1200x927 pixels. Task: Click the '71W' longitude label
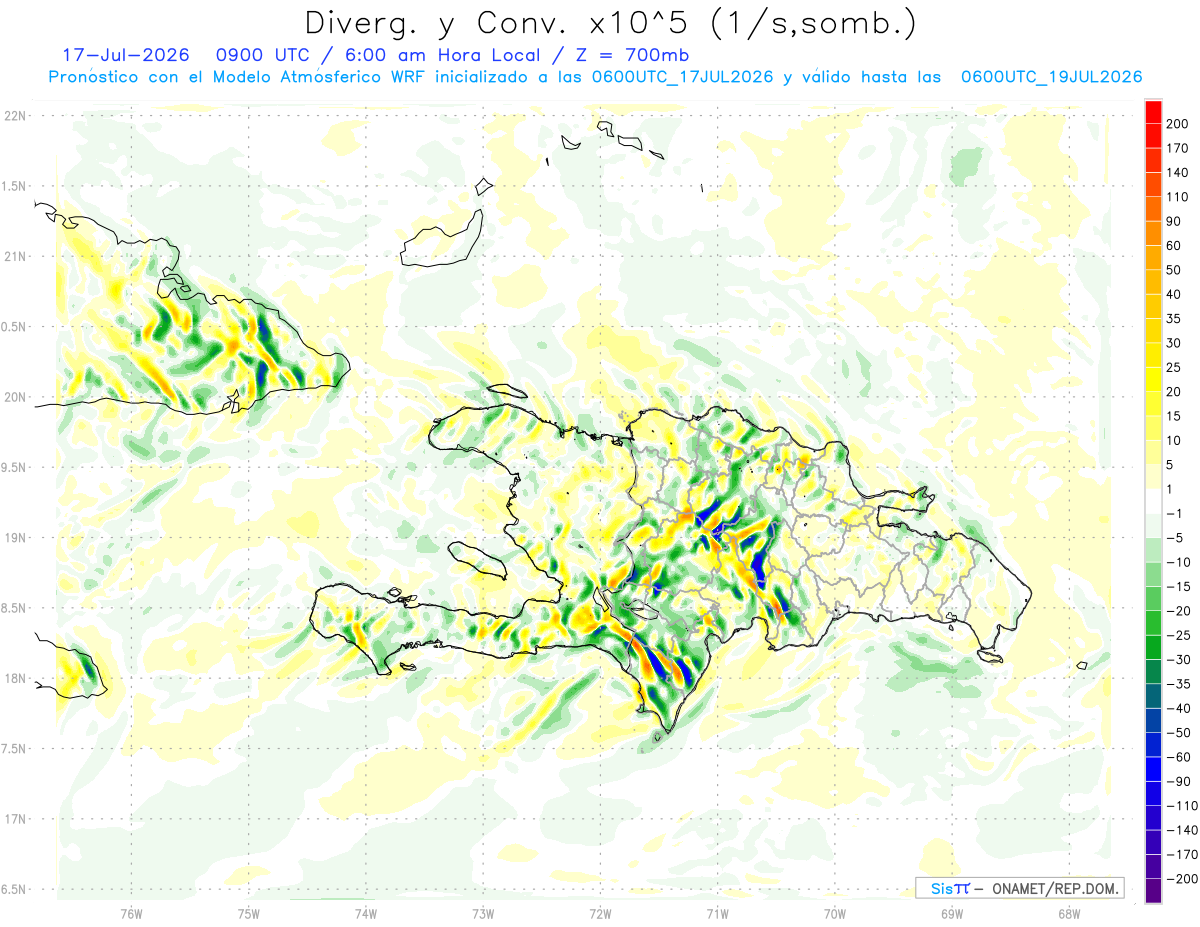717,913
